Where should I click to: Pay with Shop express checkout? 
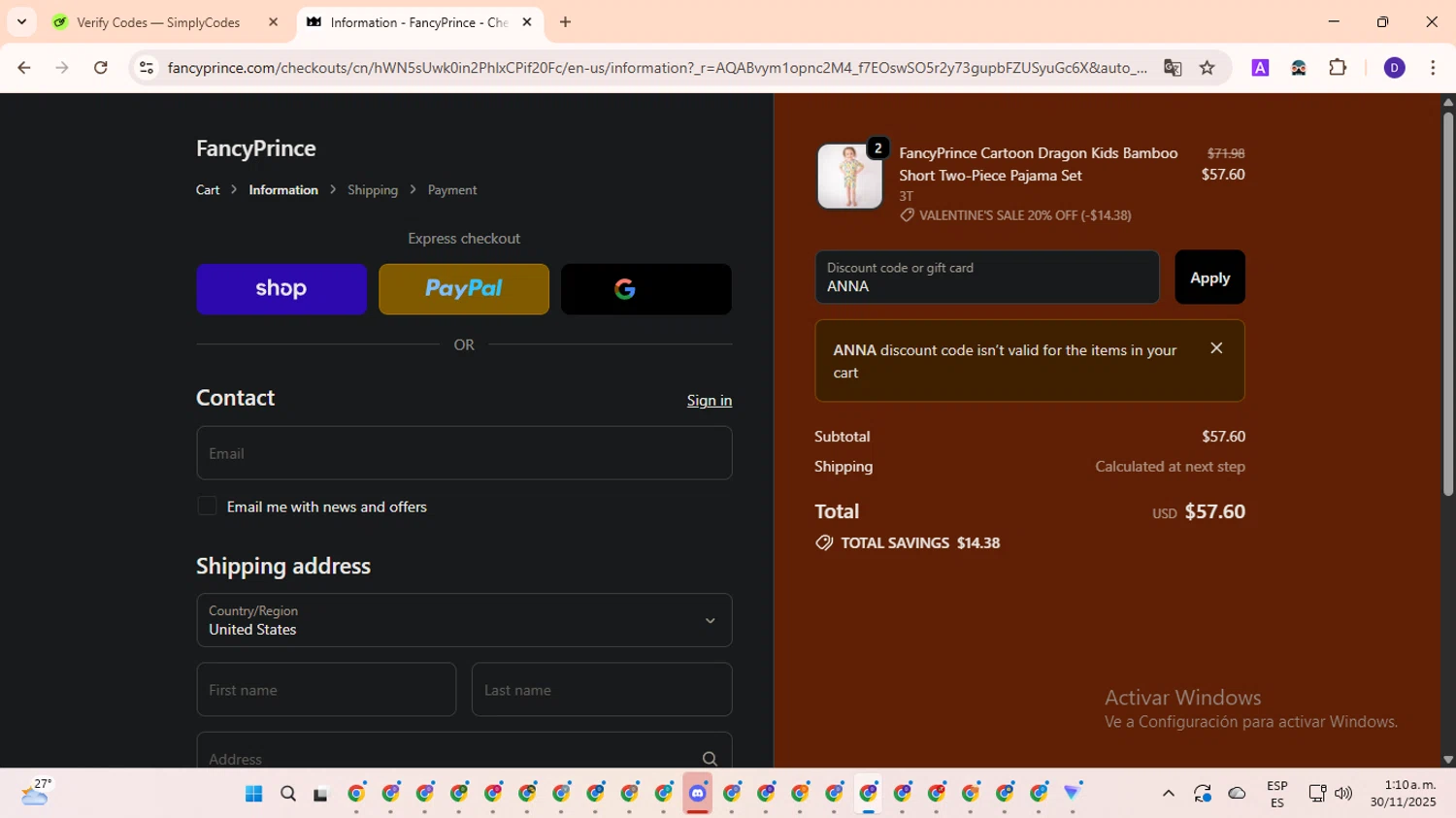pyautogui.click(x=281, y=289)
